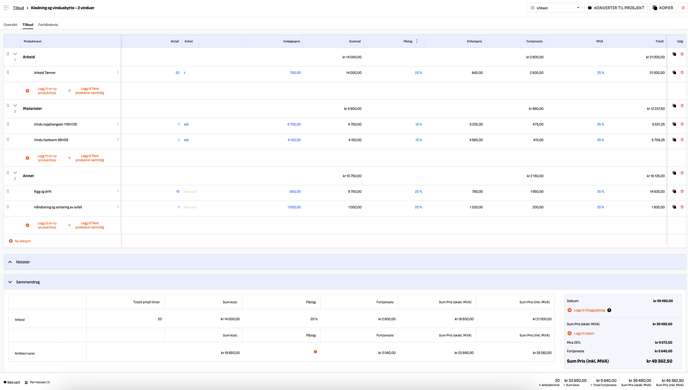Delete the Vindu fastkarm line
Screen dimensions: 688x390
pos(682,140)
